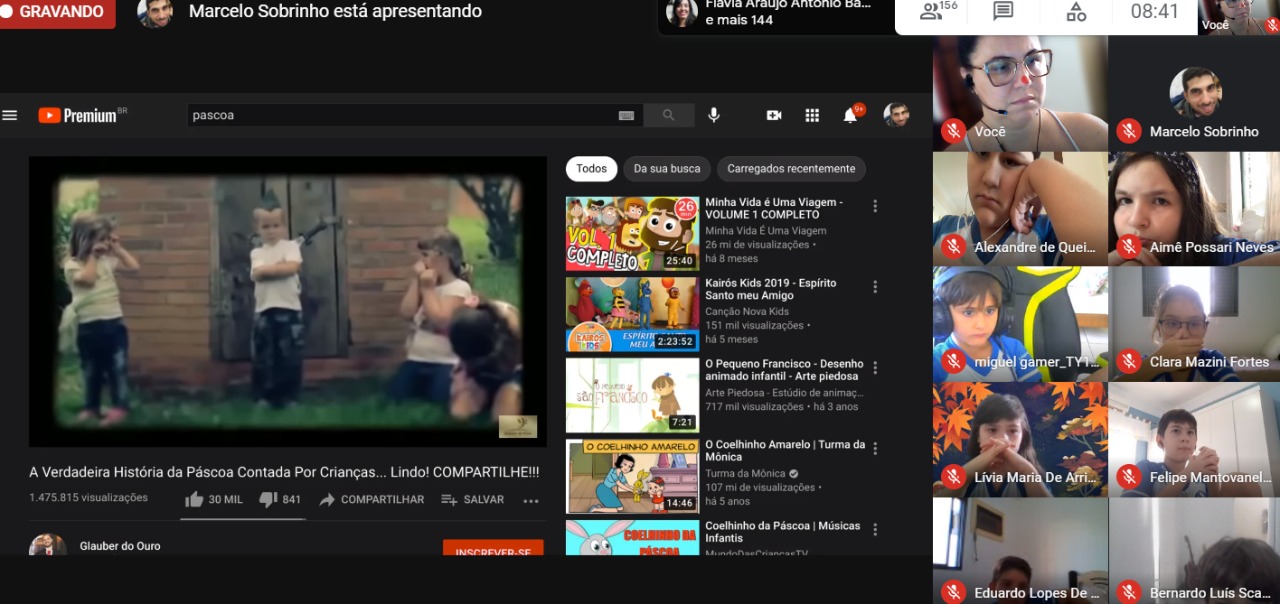Open the Meet participants list showing 156
The image size is (1280, 604).
pyautogui.click(x=938, y=11)
